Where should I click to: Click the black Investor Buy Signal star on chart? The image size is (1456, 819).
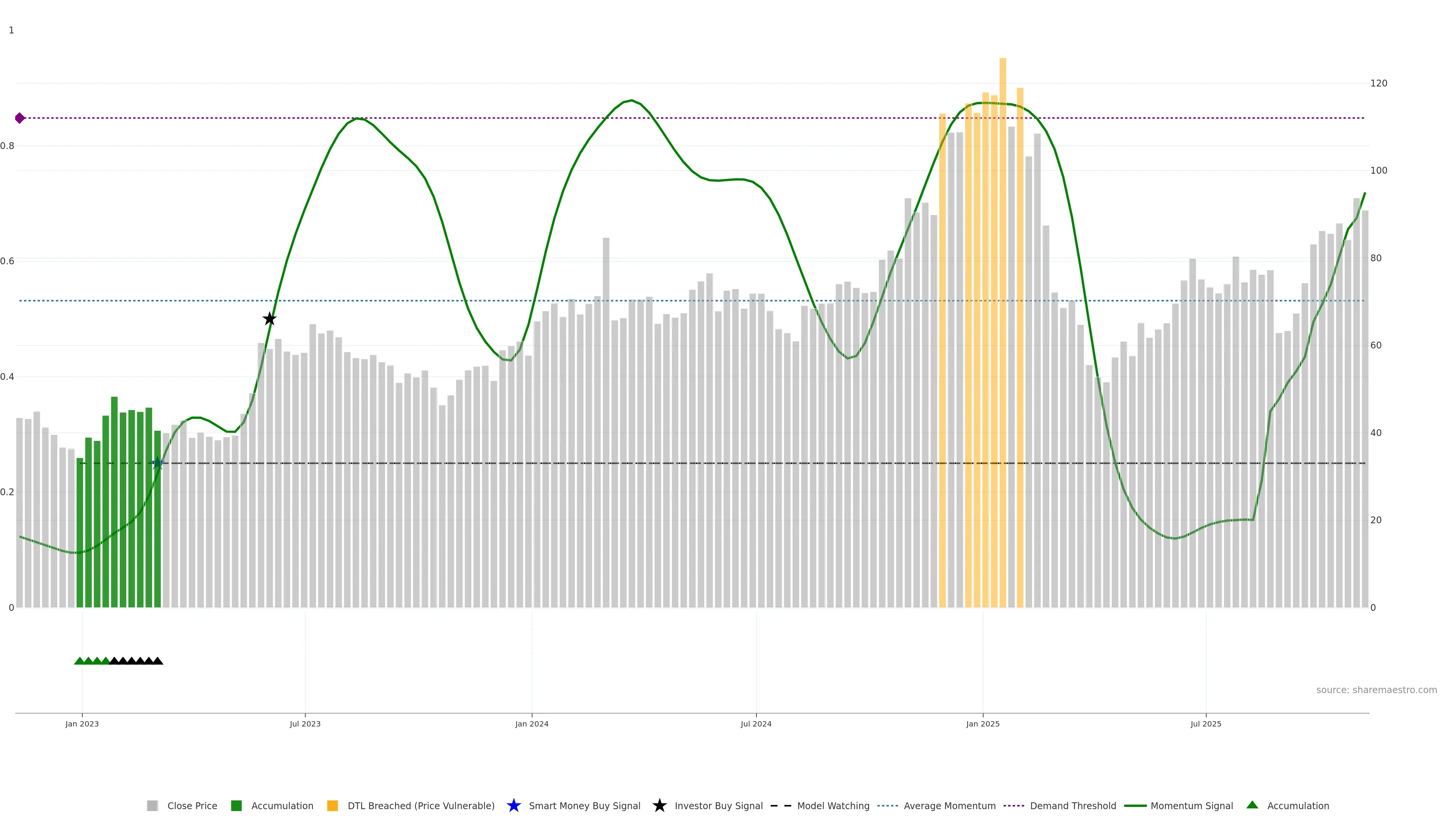(270, 319)
